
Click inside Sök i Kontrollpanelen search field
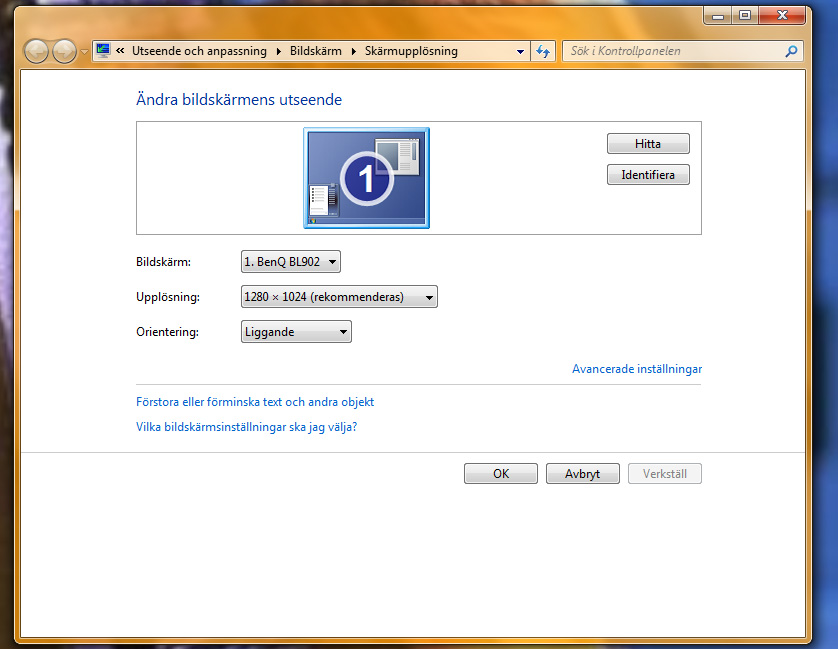click(673, 51)
